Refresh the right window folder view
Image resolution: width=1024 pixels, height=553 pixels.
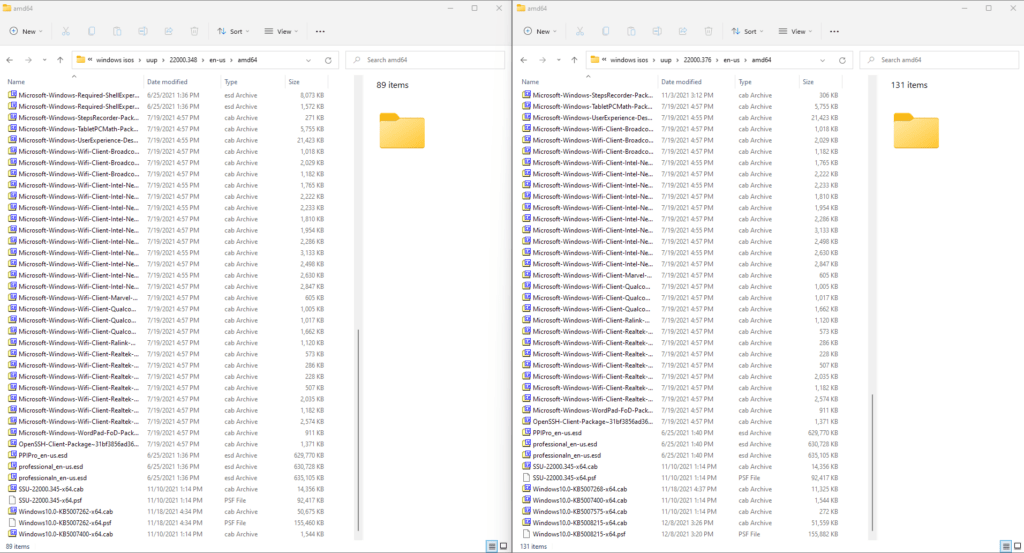pyautogui.click(x=842, y=60)
